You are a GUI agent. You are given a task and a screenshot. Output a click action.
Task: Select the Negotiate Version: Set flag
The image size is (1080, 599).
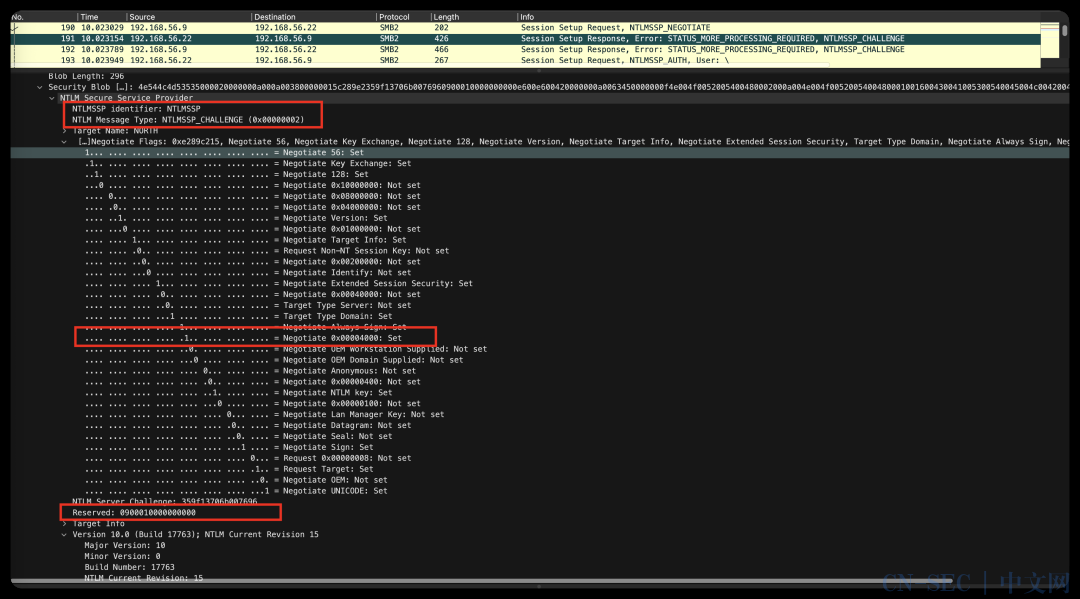[236, 218]
